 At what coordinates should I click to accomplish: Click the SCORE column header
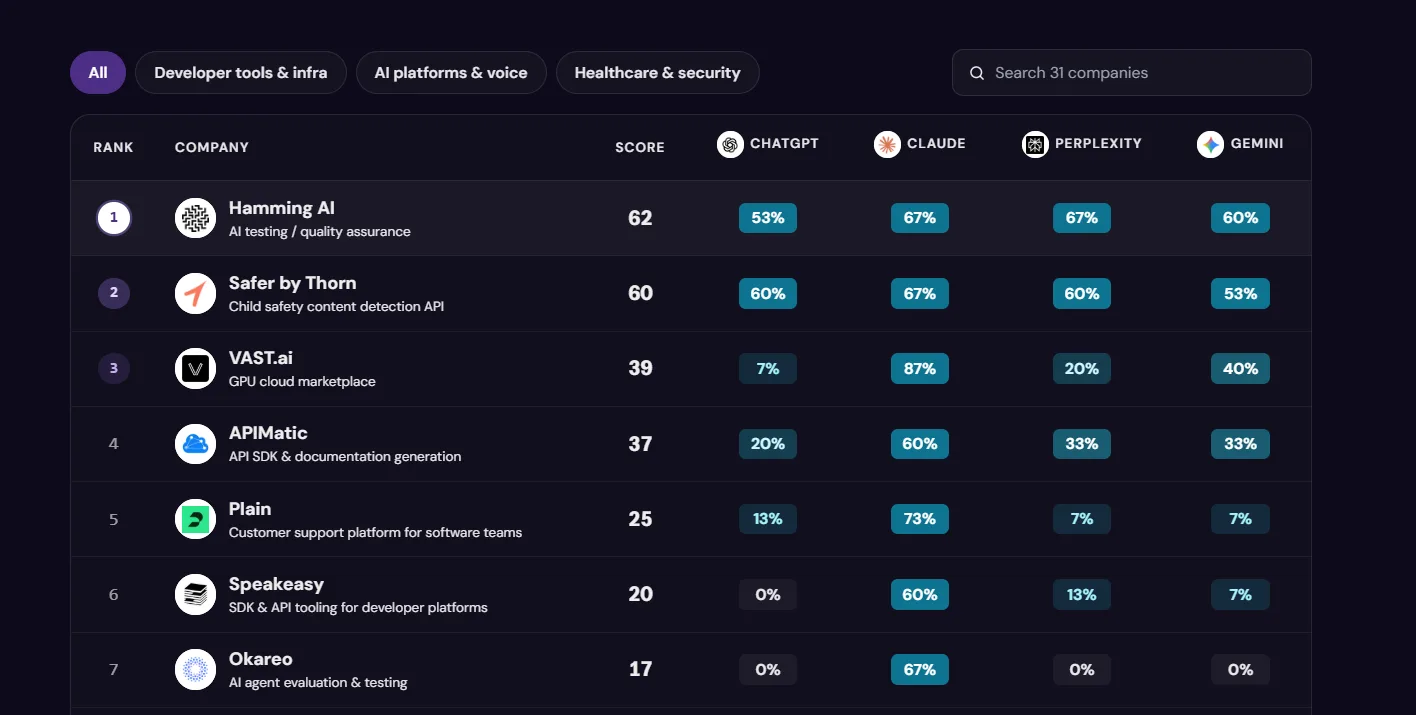coord(640,147)
